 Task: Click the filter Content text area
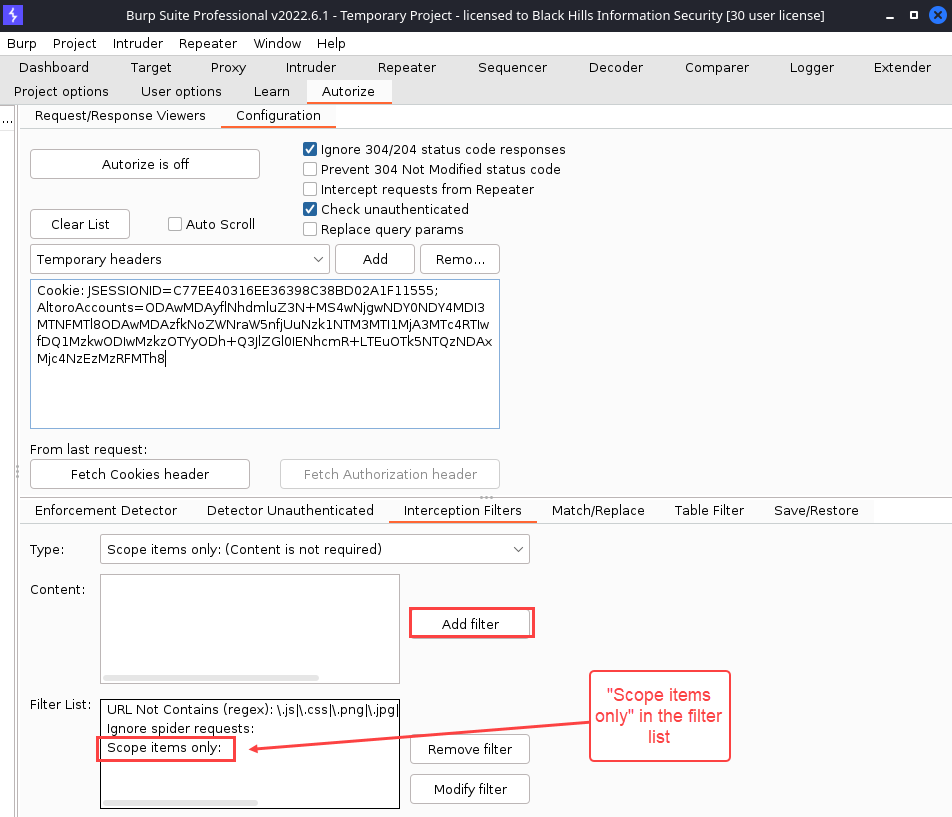point(249,622)
